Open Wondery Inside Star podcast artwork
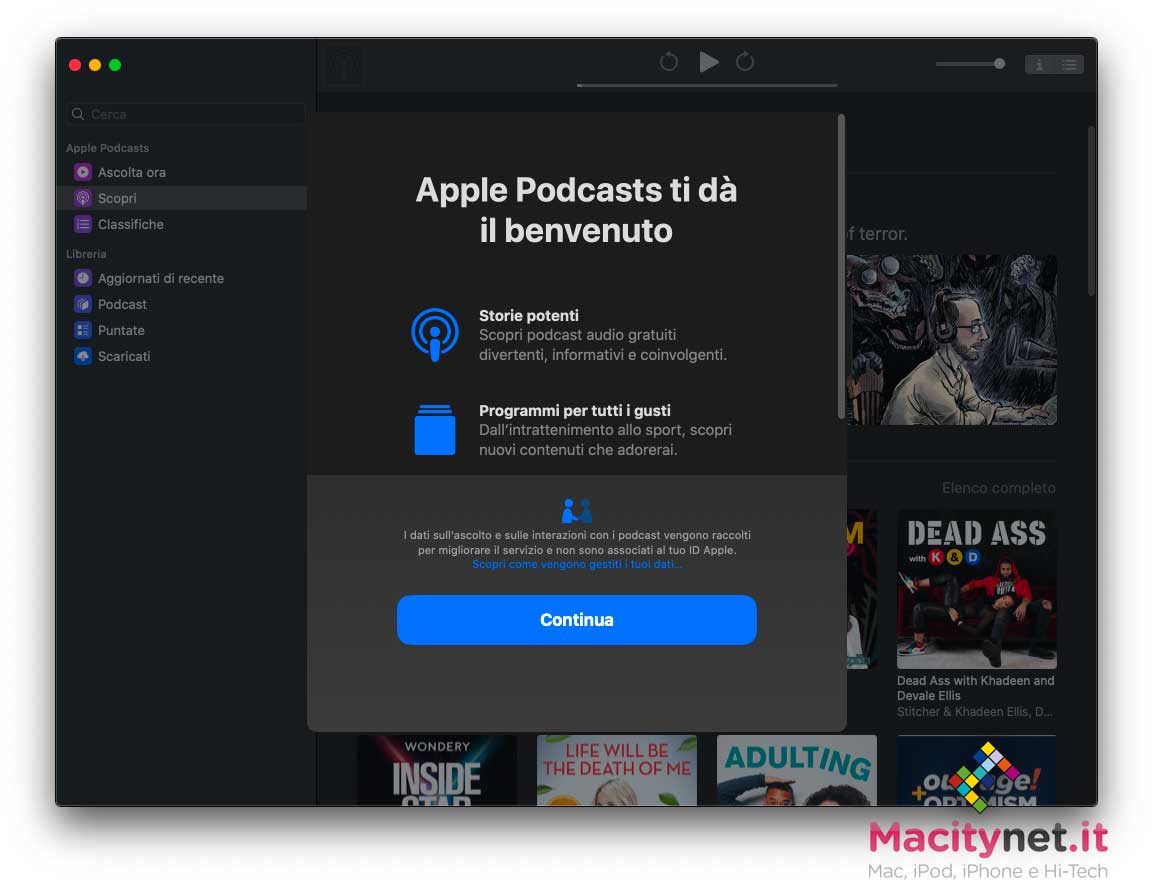Image resolution: width=1153 pixels, height=880 pixels. (437, 770)
